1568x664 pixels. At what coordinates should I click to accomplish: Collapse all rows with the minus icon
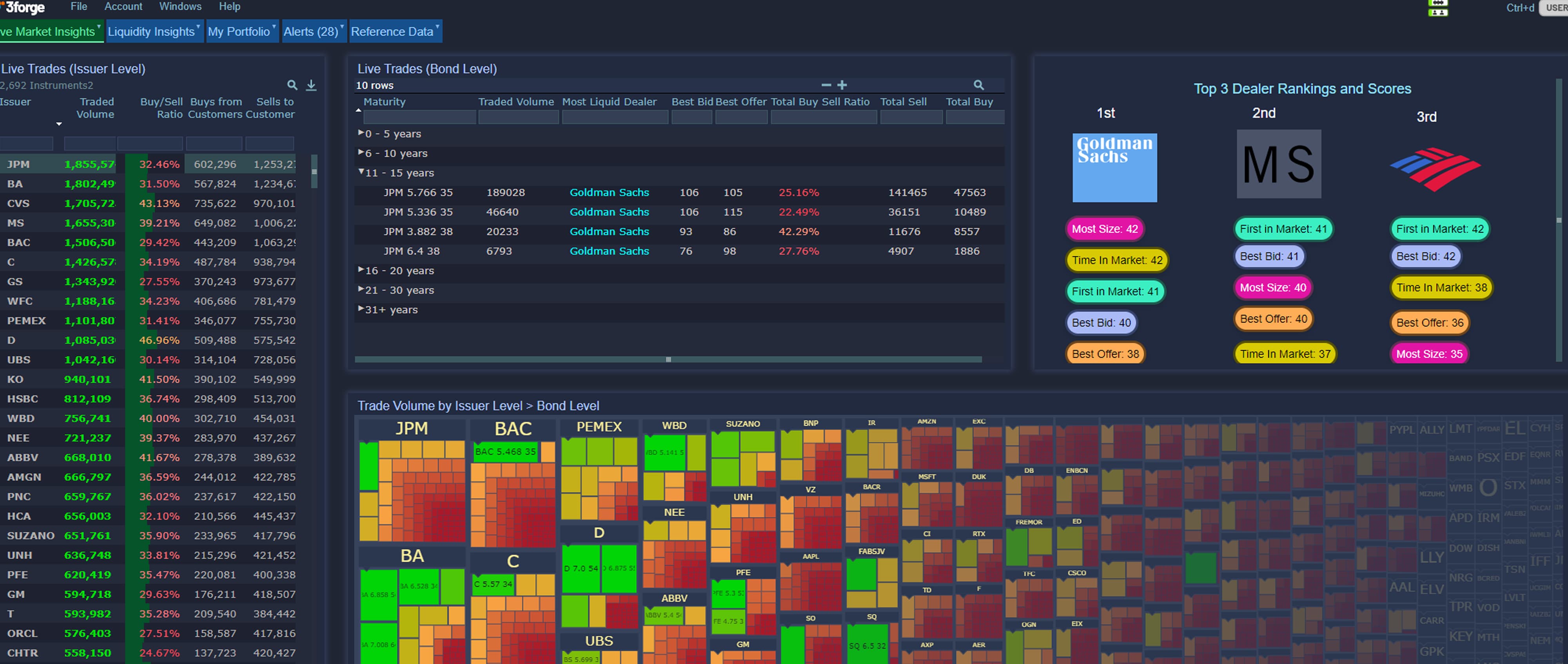click(x=826, y=85)
